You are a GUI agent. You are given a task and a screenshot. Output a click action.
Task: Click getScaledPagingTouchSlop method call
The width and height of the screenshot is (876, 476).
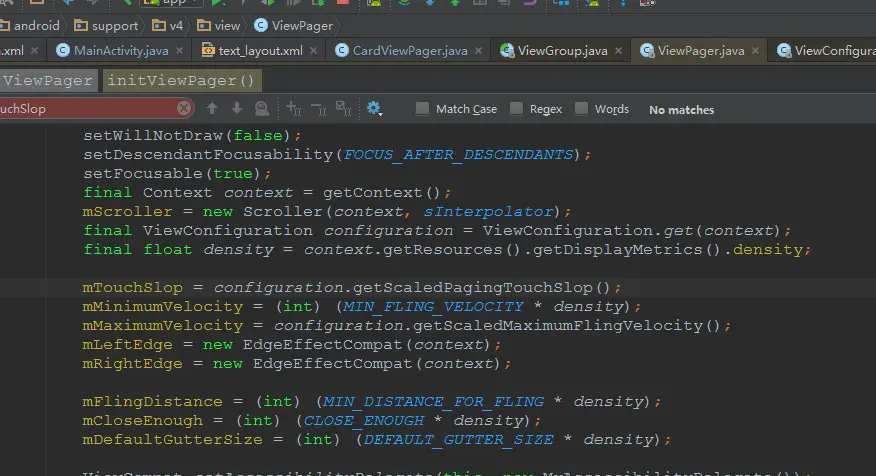(x=473, y=288)
